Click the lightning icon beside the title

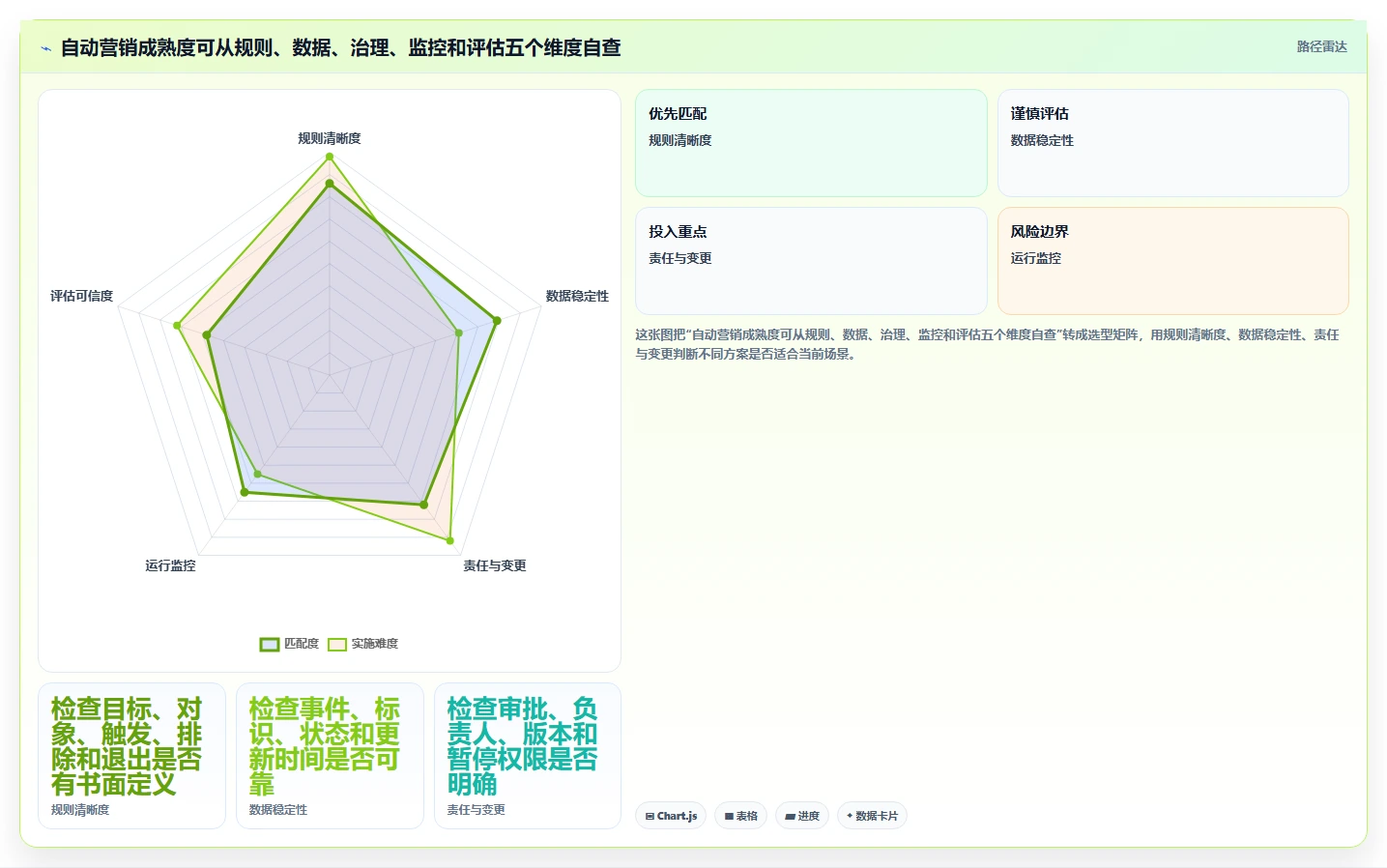click(x=45, y=48)
